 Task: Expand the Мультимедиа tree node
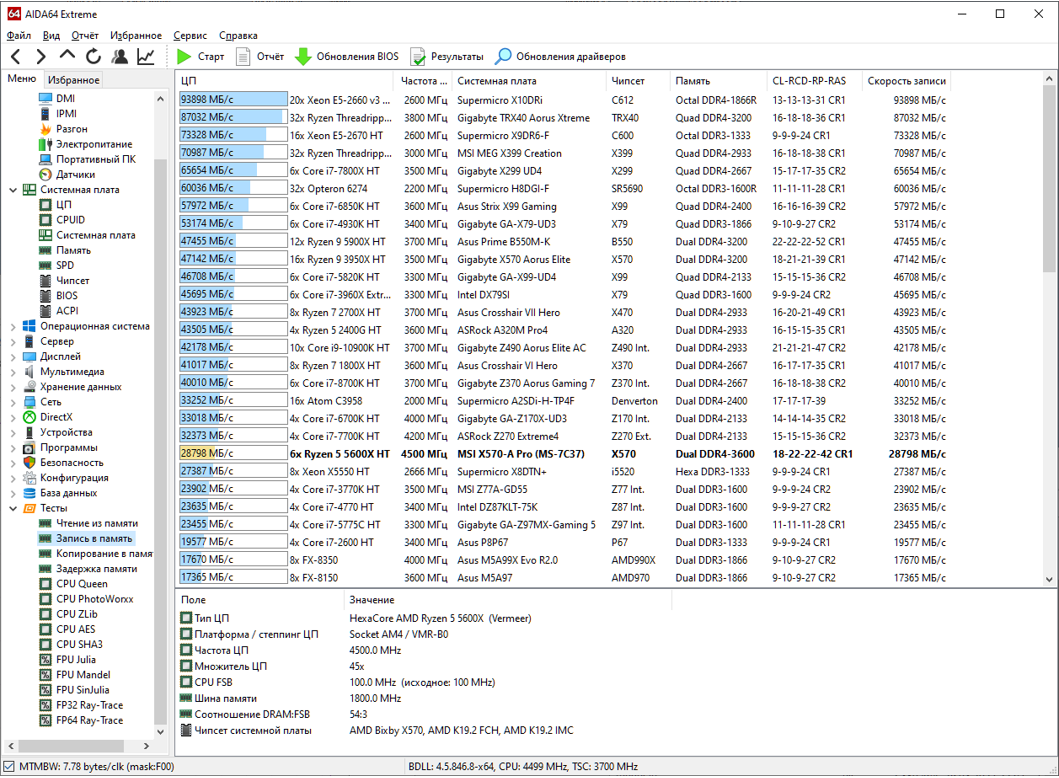tap(13, 372)
